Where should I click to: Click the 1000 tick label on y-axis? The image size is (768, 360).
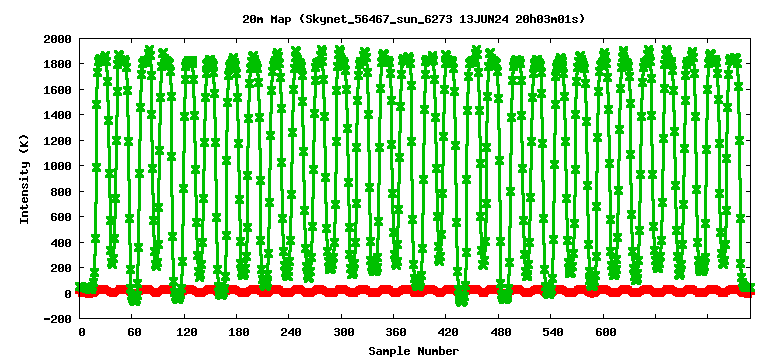click(x=58, y=166)
